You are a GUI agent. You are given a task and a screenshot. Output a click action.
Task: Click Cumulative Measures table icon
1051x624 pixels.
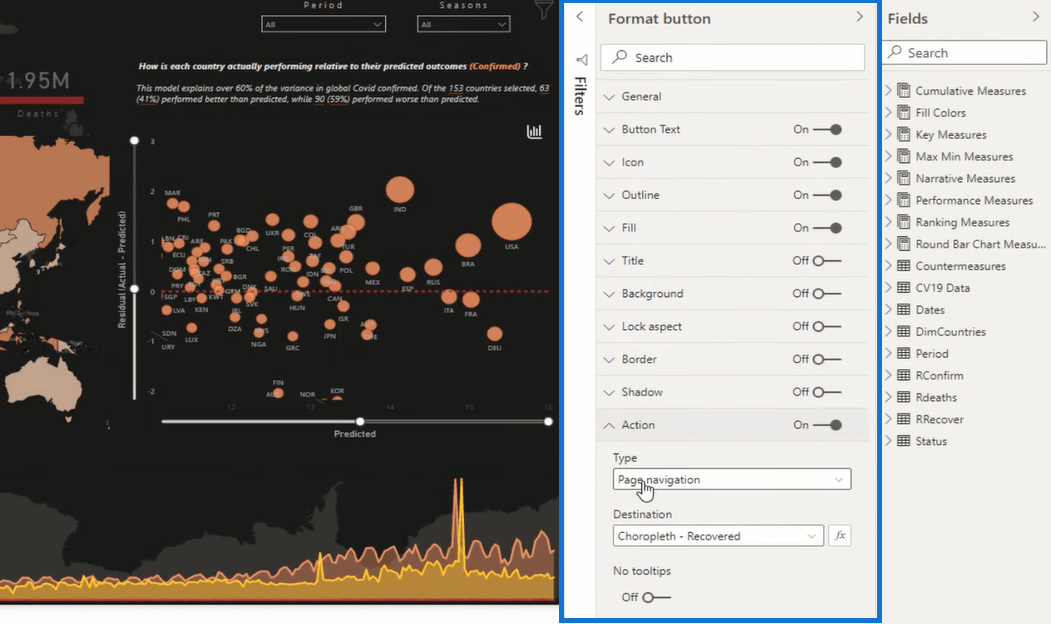pos(904,90)
